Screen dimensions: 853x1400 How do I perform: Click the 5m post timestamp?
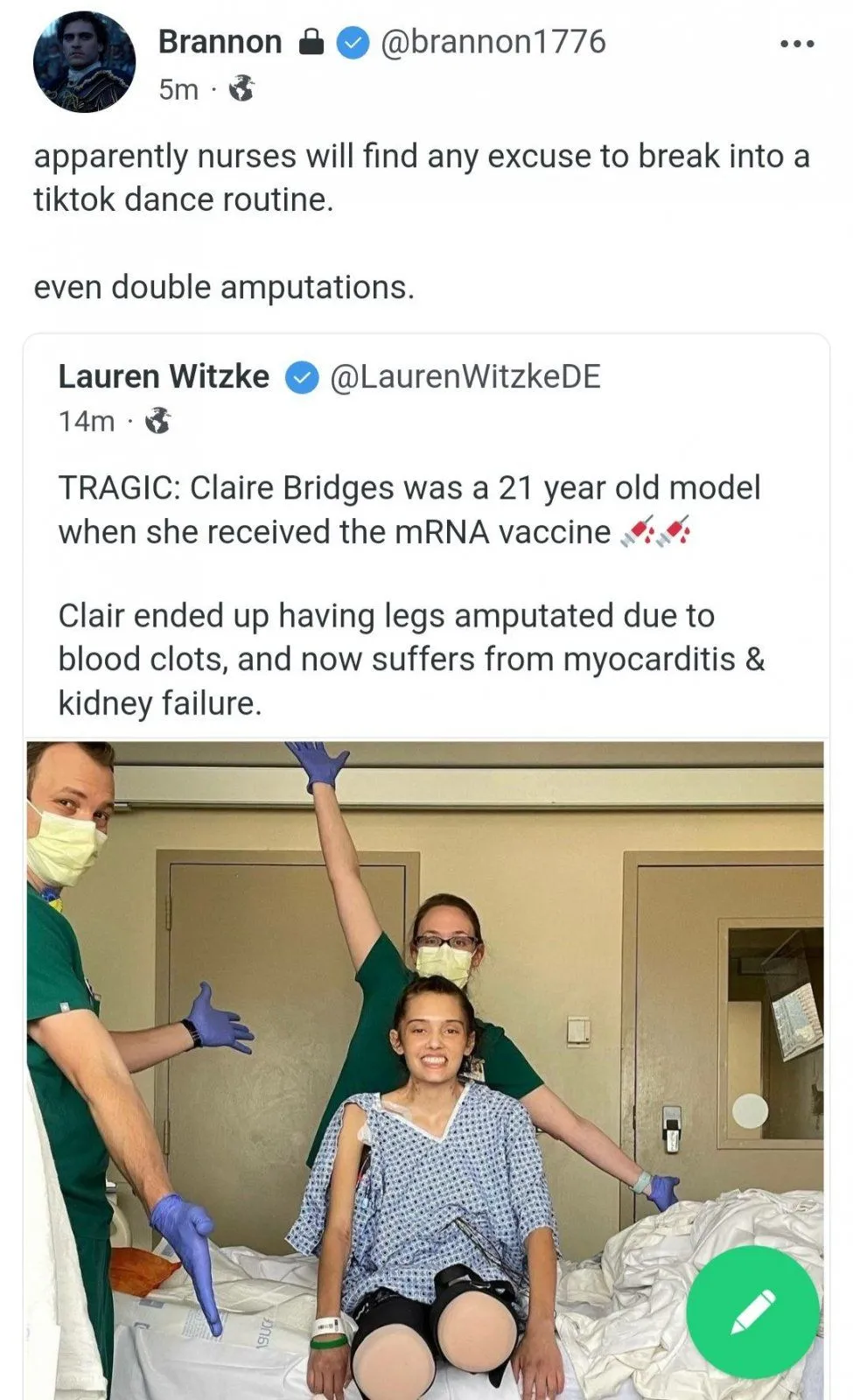(x=178, y=89)
